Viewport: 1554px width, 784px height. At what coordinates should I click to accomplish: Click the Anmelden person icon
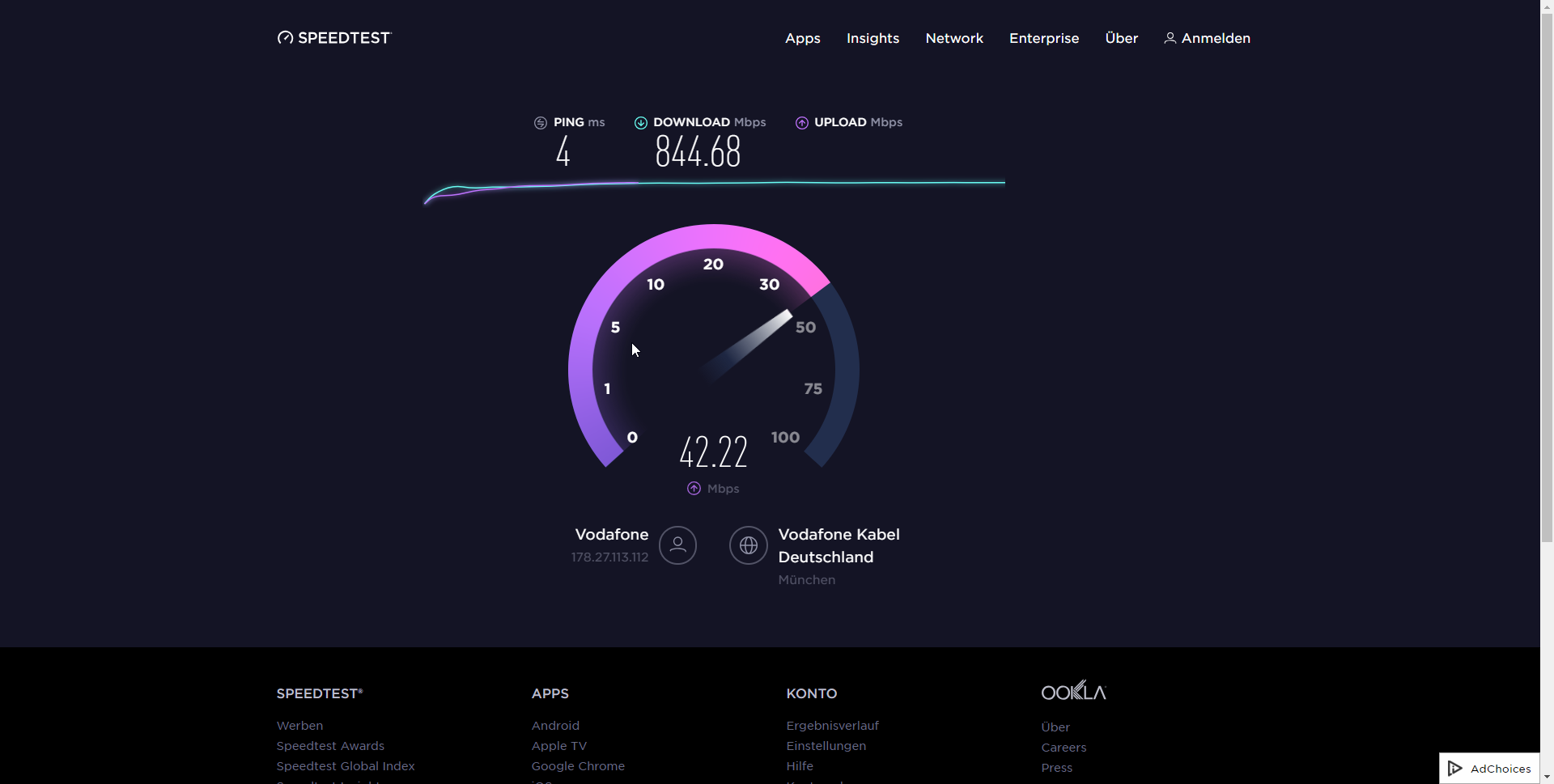point(1170,38)
